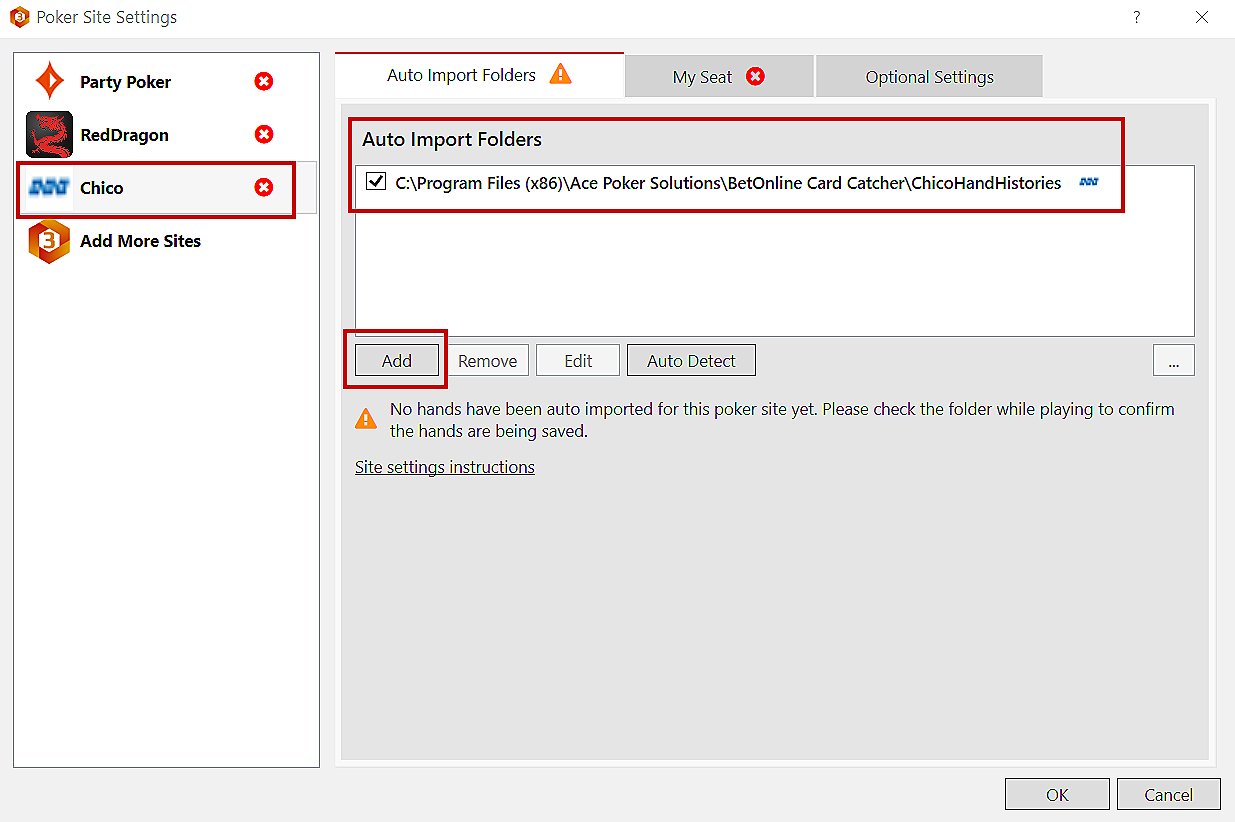Viewport: 1235px width, 822px height.
Task: Click the 'No hands have been auto imported' message
Action: click(x=782, y=420)
